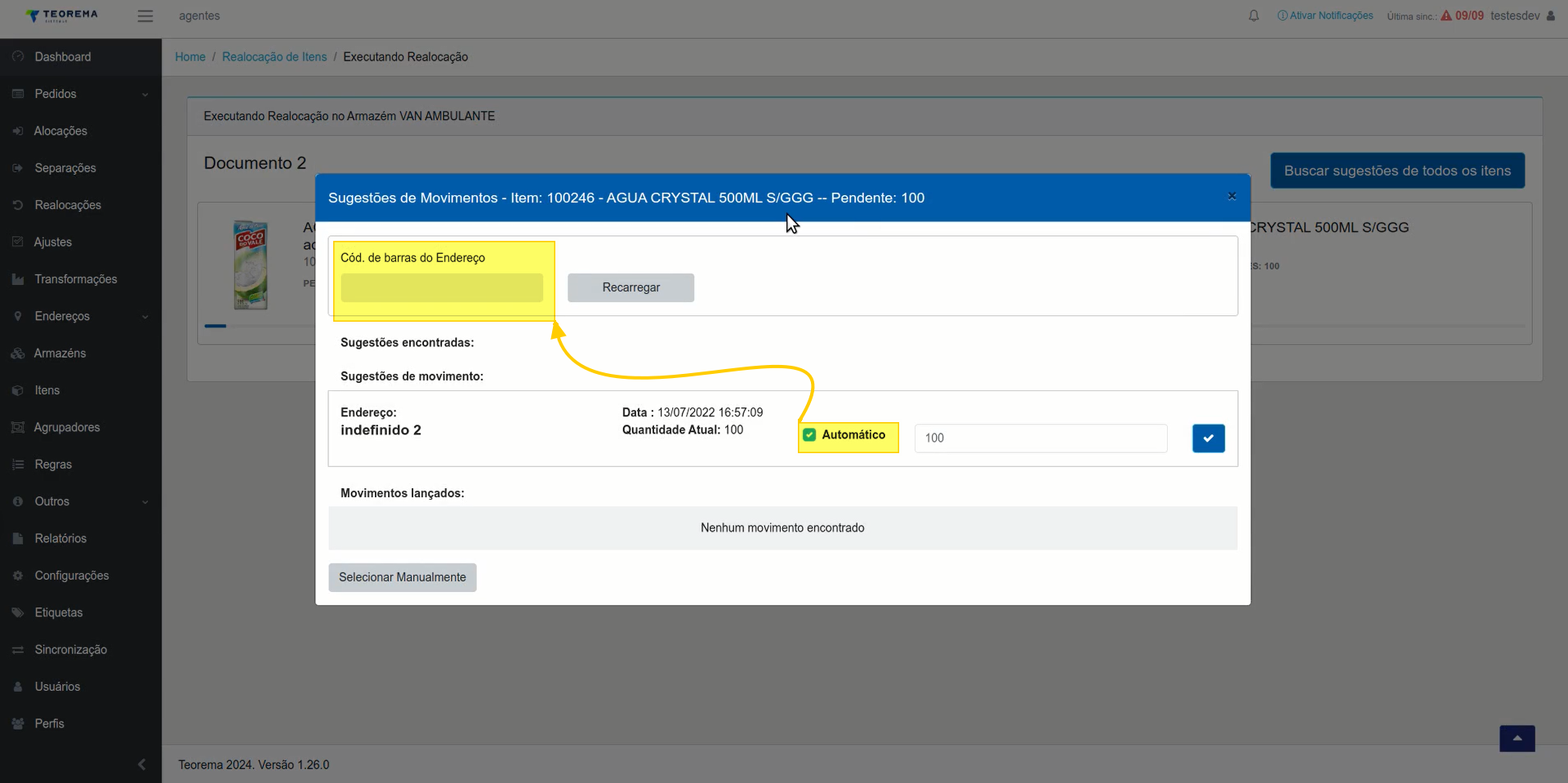Image resolution: width=1568 pixels, height=783 pixels.
Task: Expand the Pedidos submenu chevron
Action: tap(145, 95)
